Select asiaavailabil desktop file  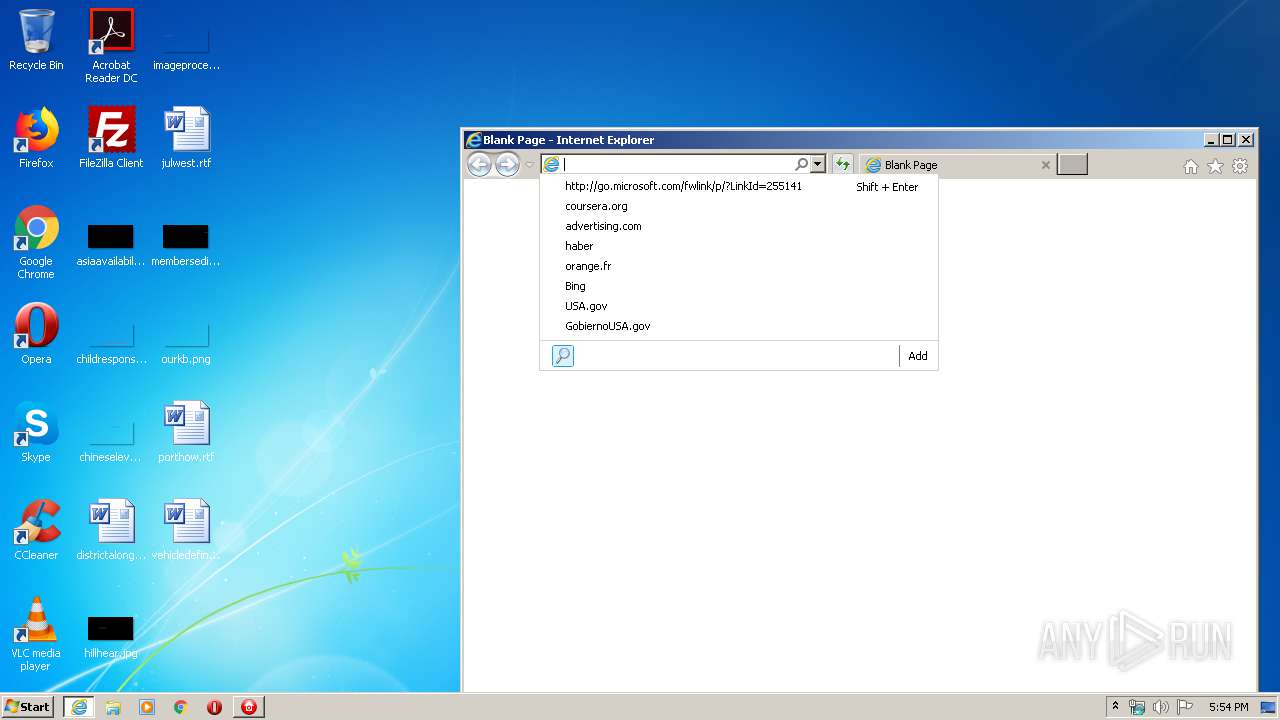tap(111, 245)
